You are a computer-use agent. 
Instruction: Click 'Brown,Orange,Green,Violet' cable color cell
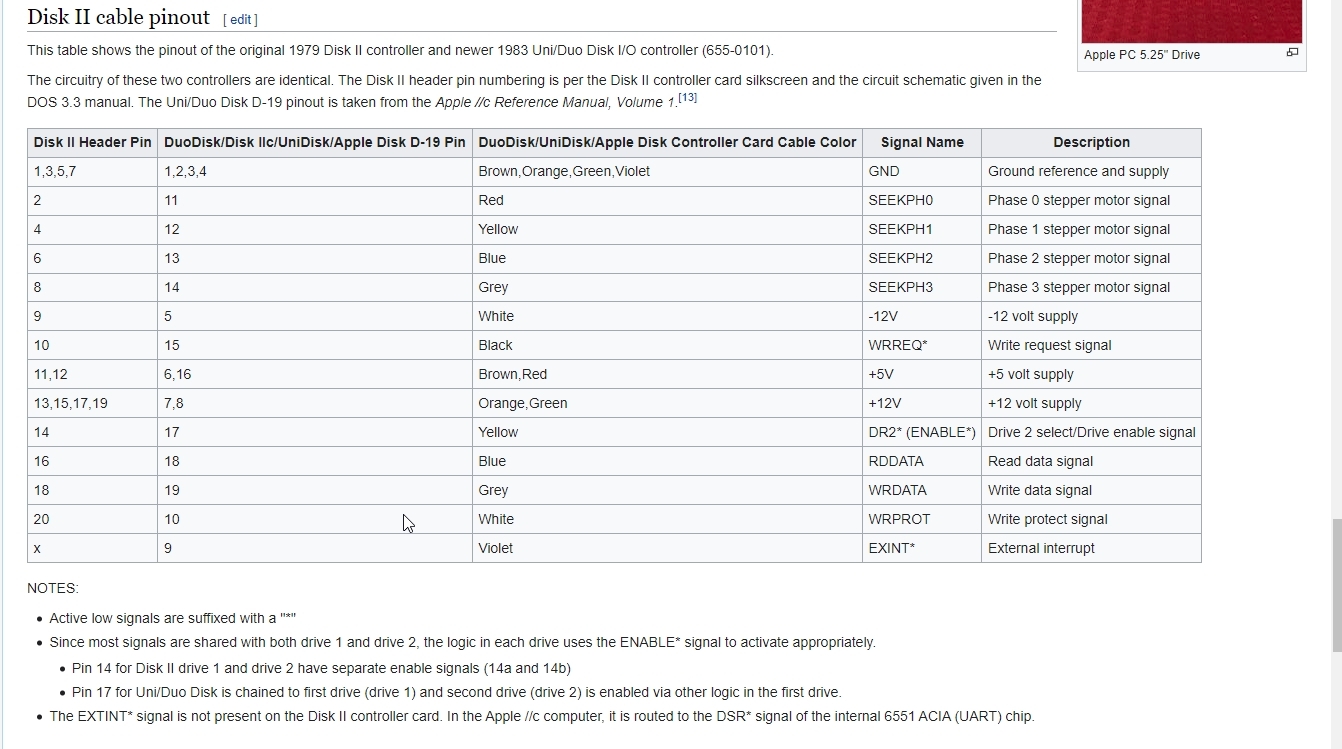coord(667,171)
